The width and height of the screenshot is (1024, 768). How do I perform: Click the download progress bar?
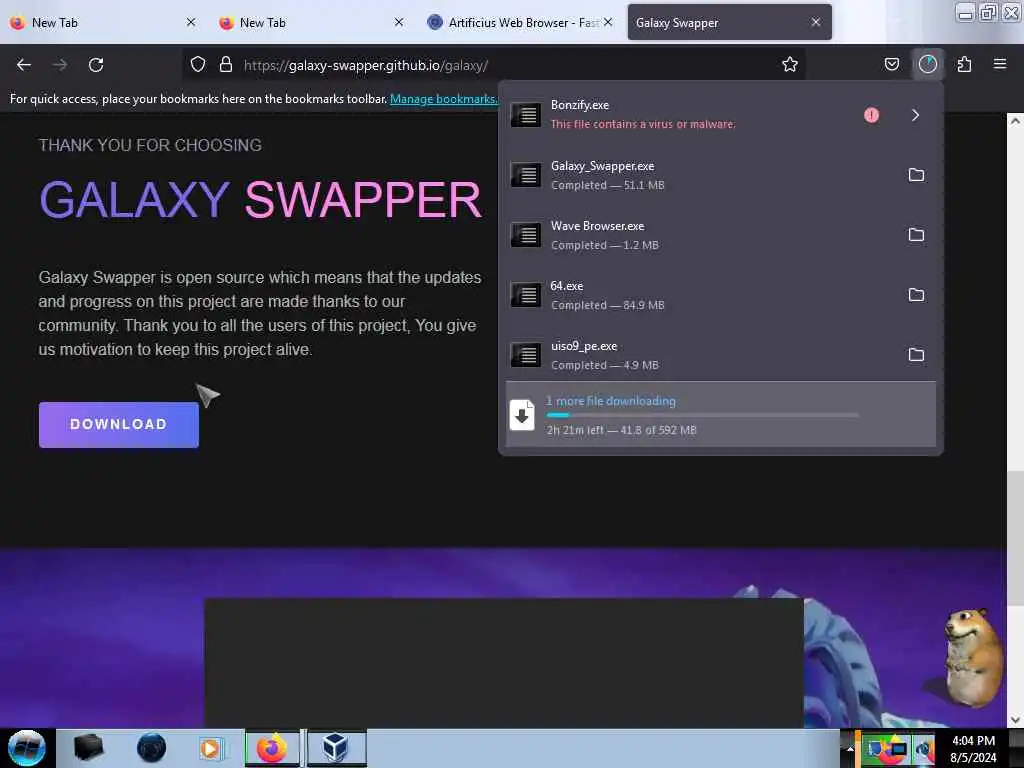703,415
